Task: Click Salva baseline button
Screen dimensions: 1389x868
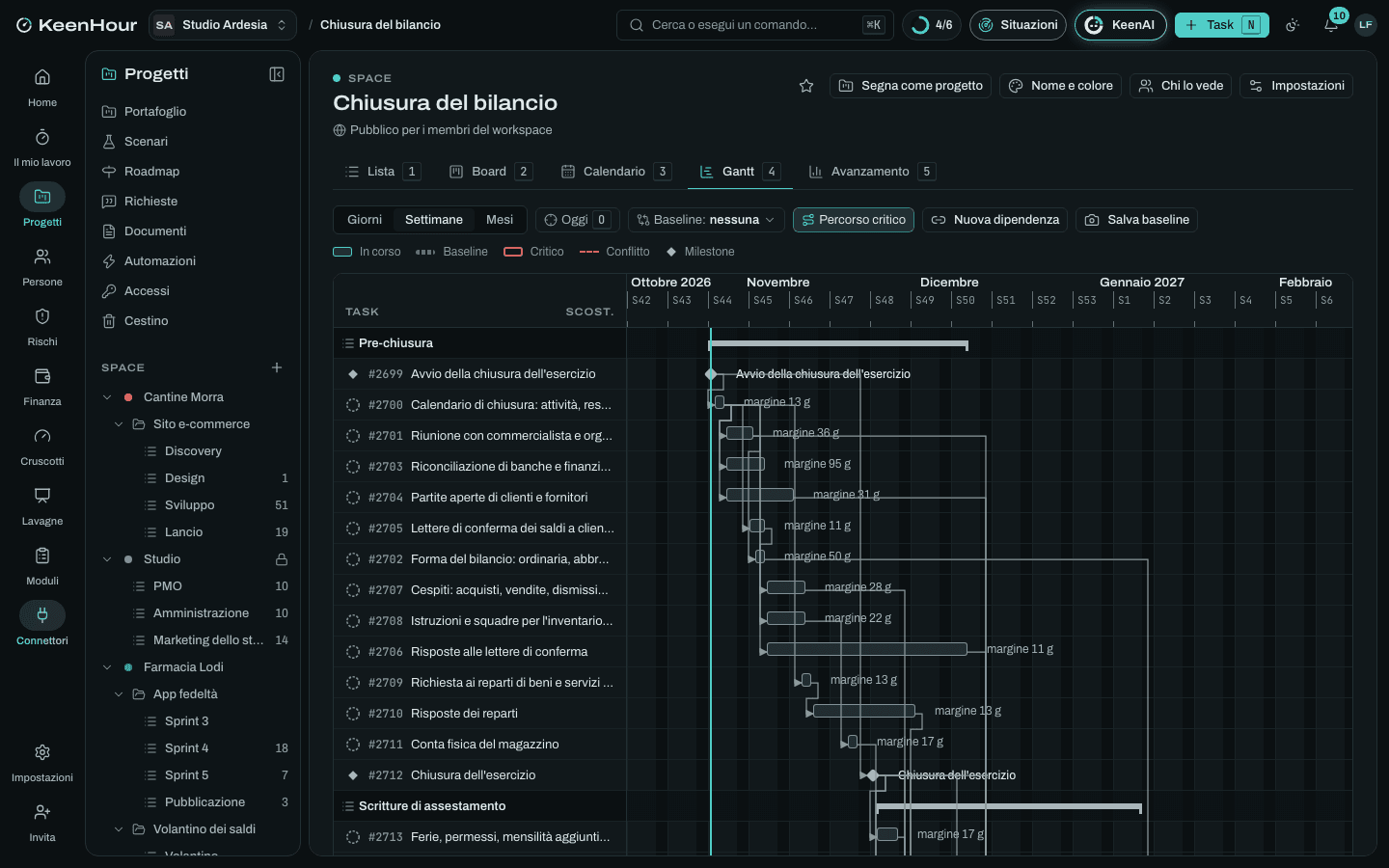Action: 1136,220
